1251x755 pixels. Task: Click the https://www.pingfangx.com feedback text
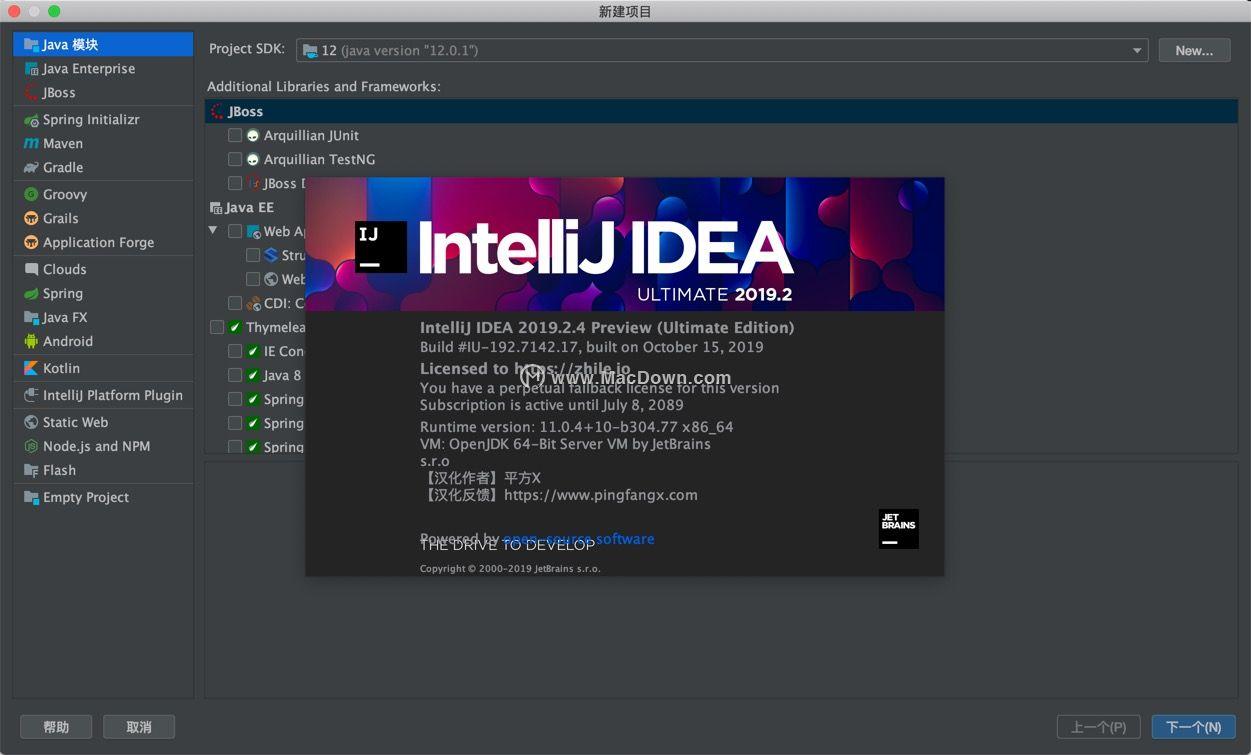pos(601,494)
